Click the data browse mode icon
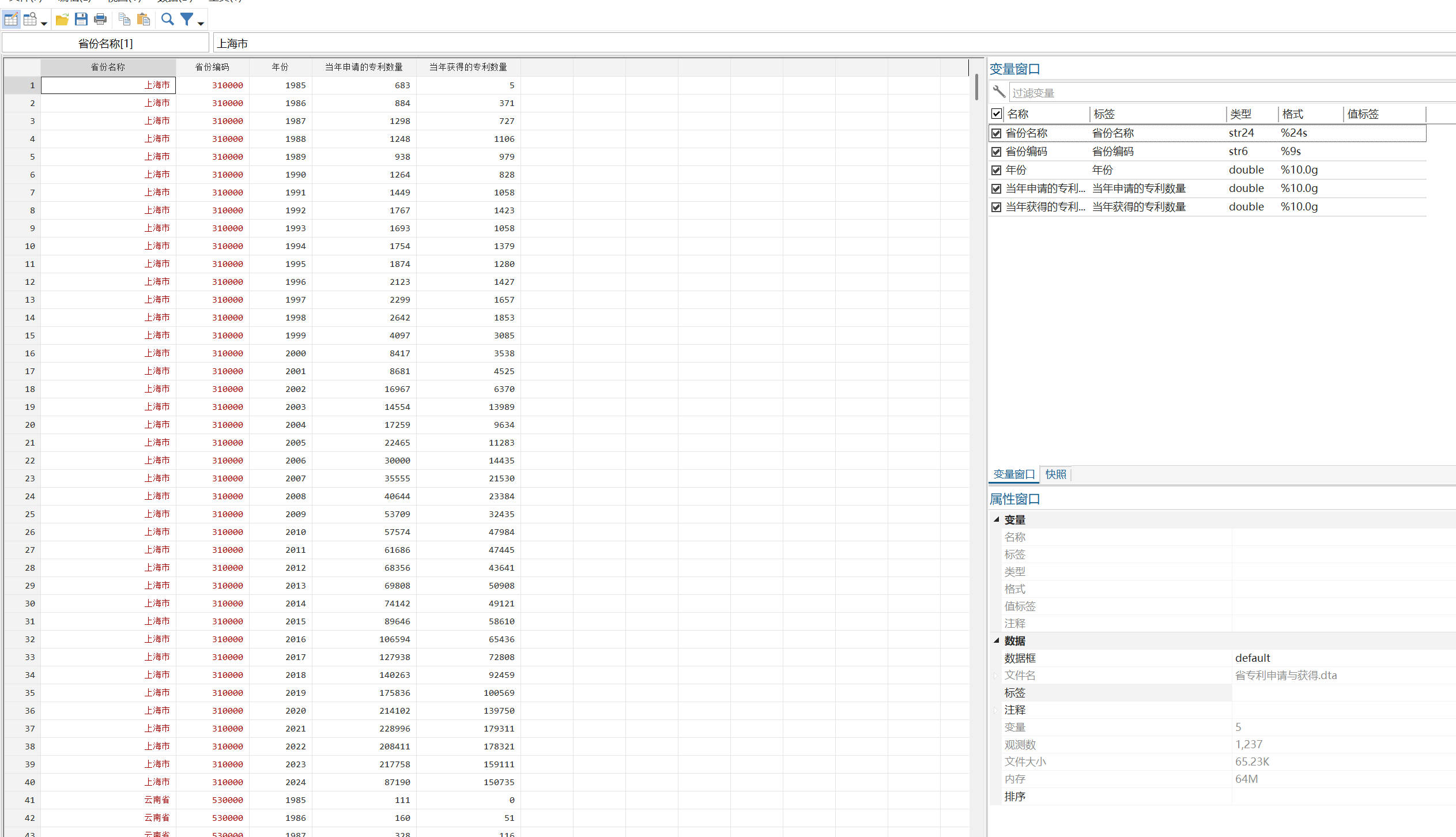 tap(30, 20)
